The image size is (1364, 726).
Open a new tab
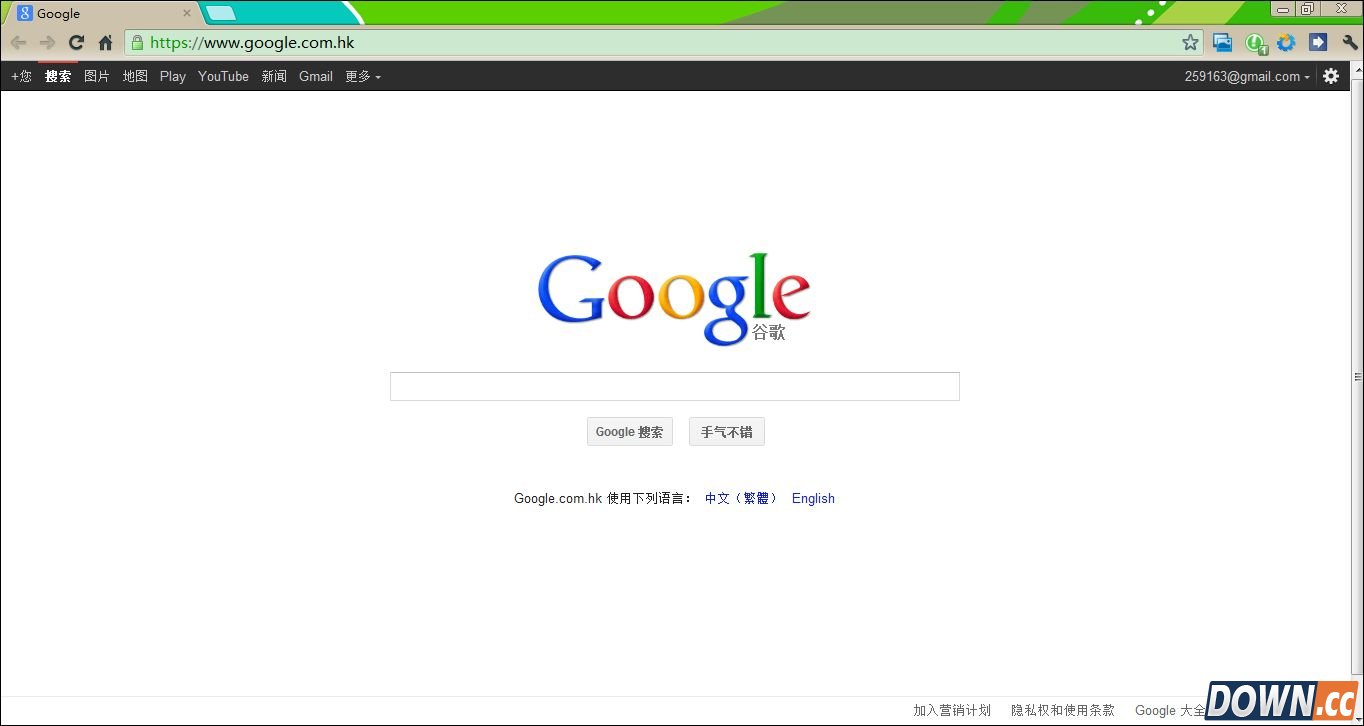[x=221, y=14]
